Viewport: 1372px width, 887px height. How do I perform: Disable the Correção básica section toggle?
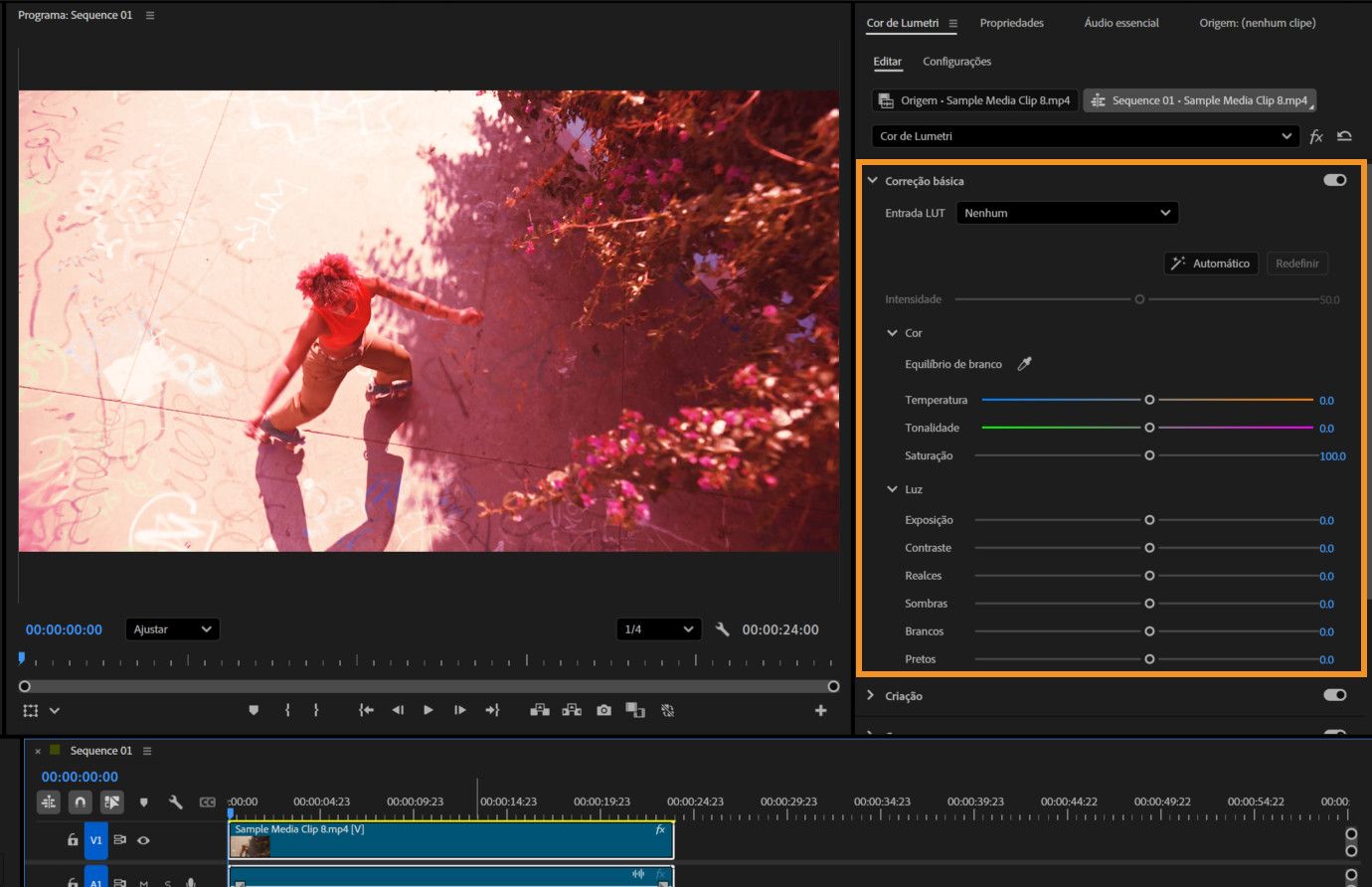[x=1334, y=180]
